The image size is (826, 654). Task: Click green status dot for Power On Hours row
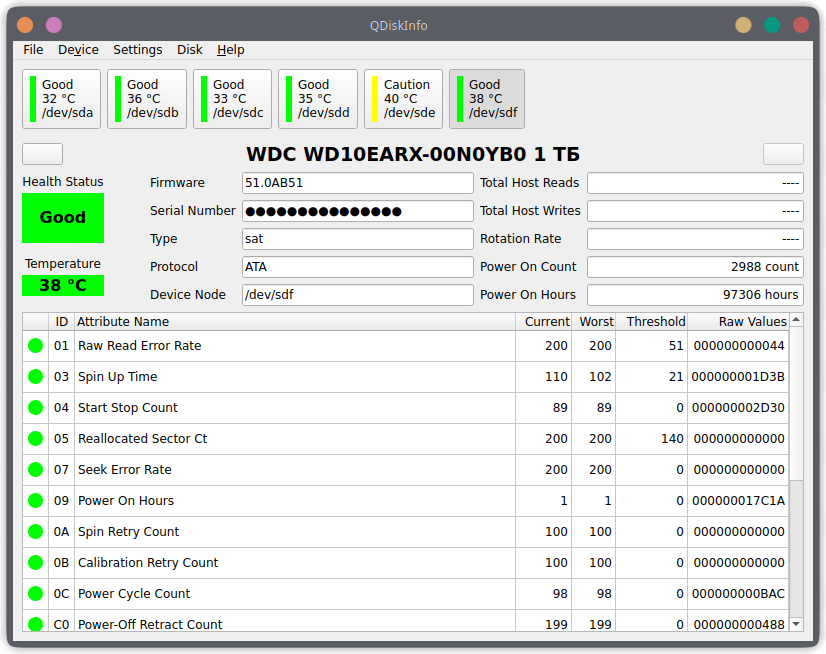point(35,501)
